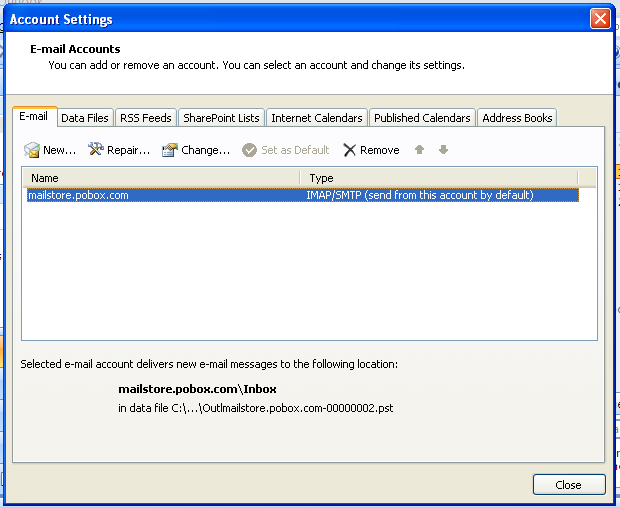Image resolution: width=620 pixels, height=508 pixels.
Task: Switch to the Internet Calendars tab
Action: [x=317, y=118]
